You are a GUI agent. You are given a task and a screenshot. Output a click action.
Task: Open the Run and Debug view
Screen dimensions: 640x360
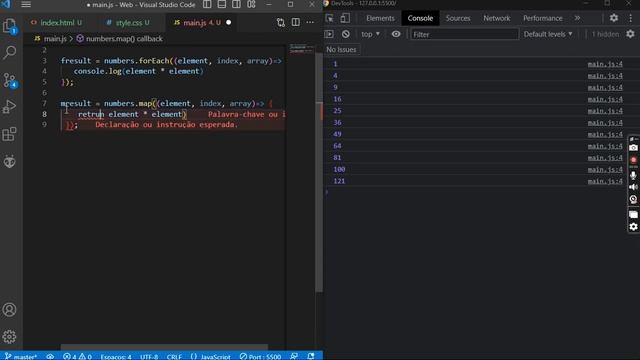pyautogui.click(x=9, y=107)
